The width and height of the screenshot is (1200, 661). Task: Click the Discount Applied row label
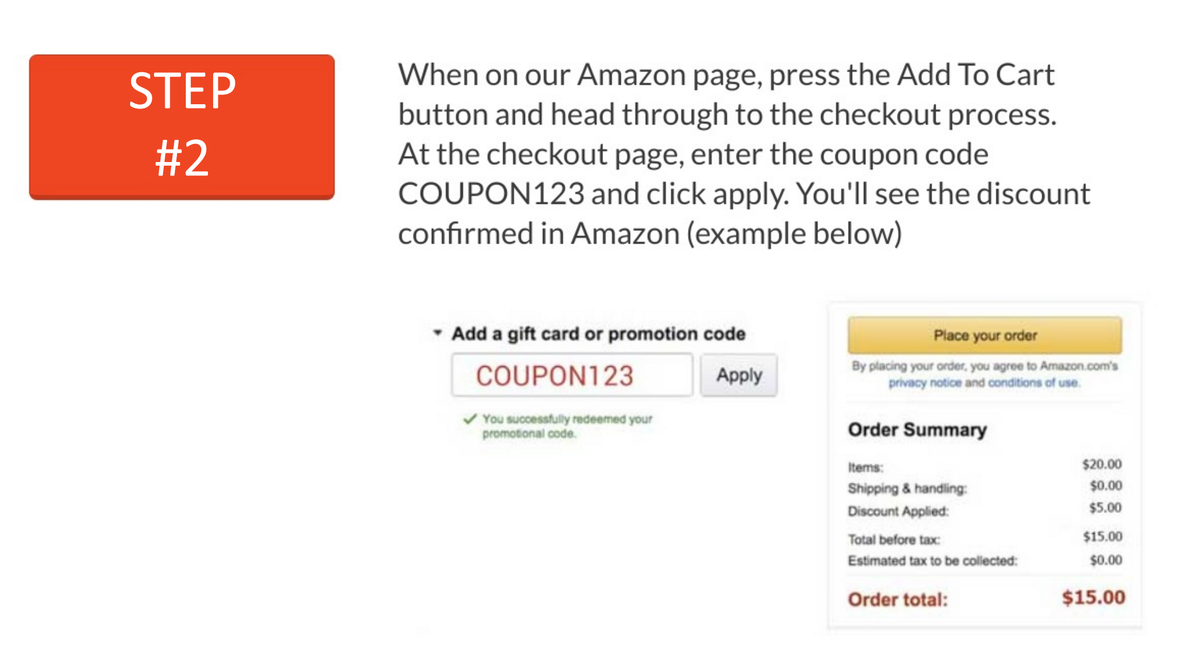[898, 511]
